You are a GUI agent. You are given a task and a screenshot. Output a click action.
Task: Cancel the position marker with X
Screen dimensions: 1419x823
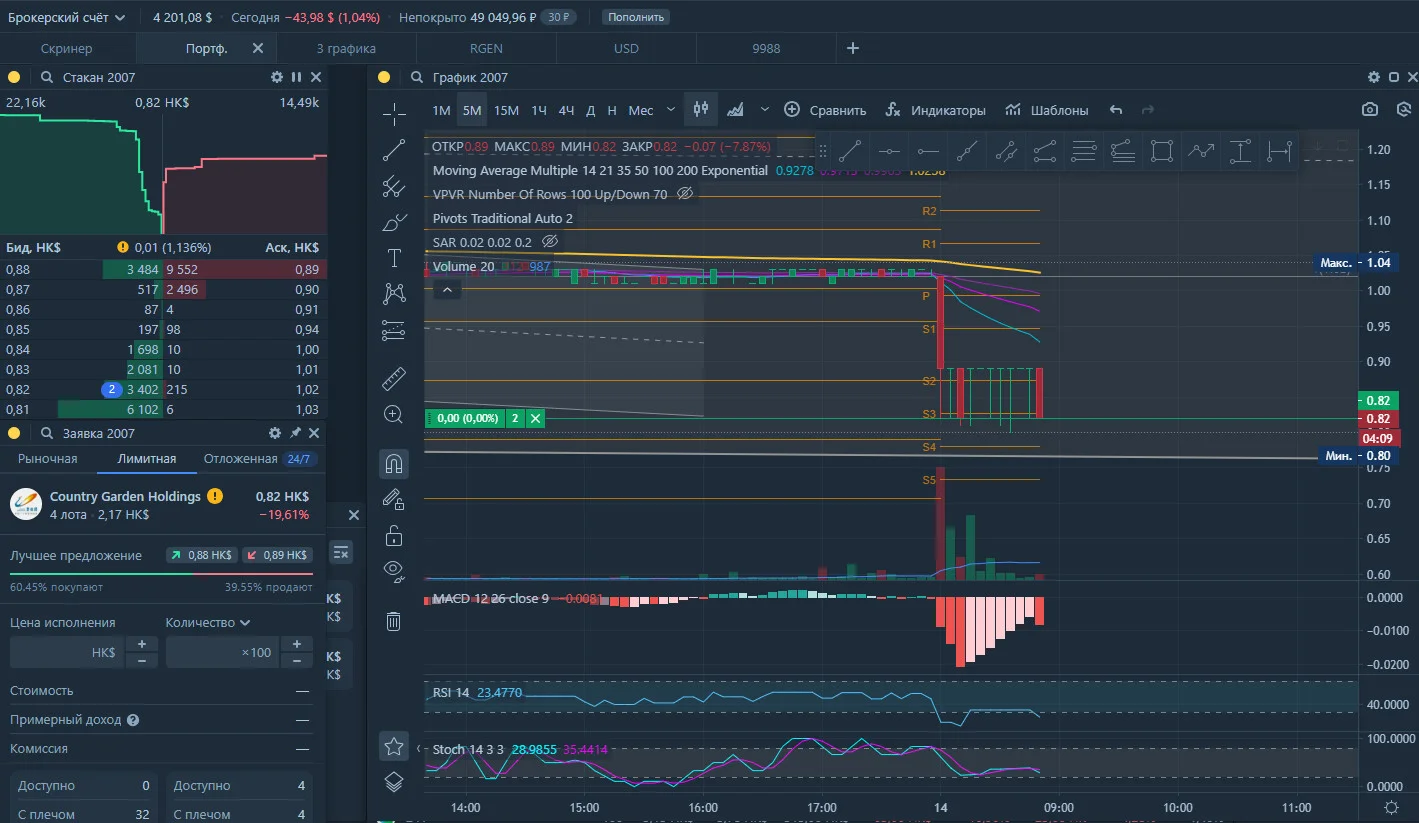(536, 418)
